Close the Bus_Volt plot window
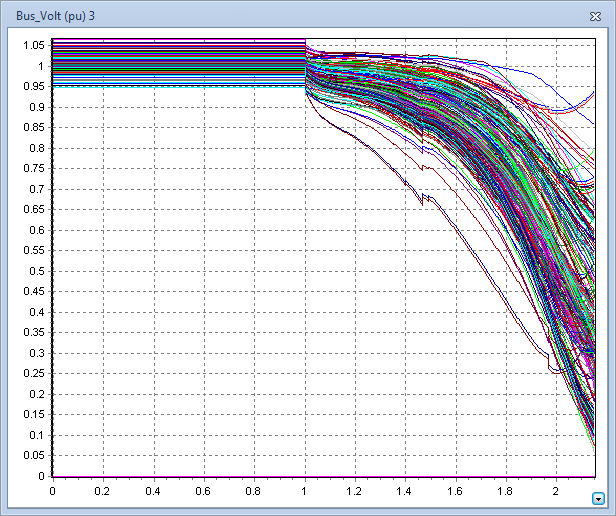Screen dimensions: 616x516 tap(596, 16)
